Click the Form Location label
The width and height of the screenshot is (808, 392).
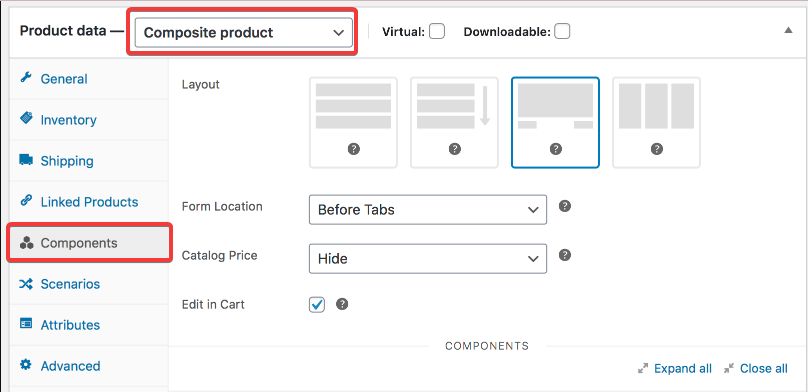pos(222,207)
